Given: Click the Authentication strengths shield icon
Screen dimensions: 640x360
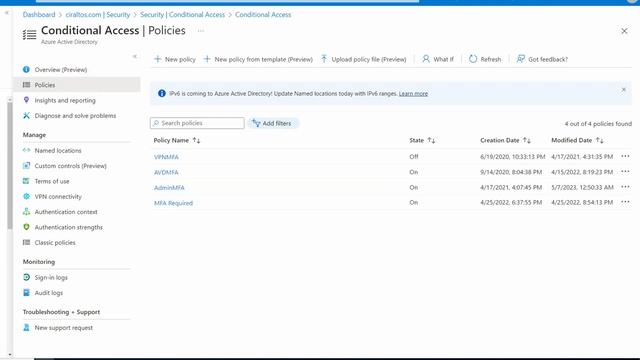Looking at the screenshot, I should coord(27,227).
